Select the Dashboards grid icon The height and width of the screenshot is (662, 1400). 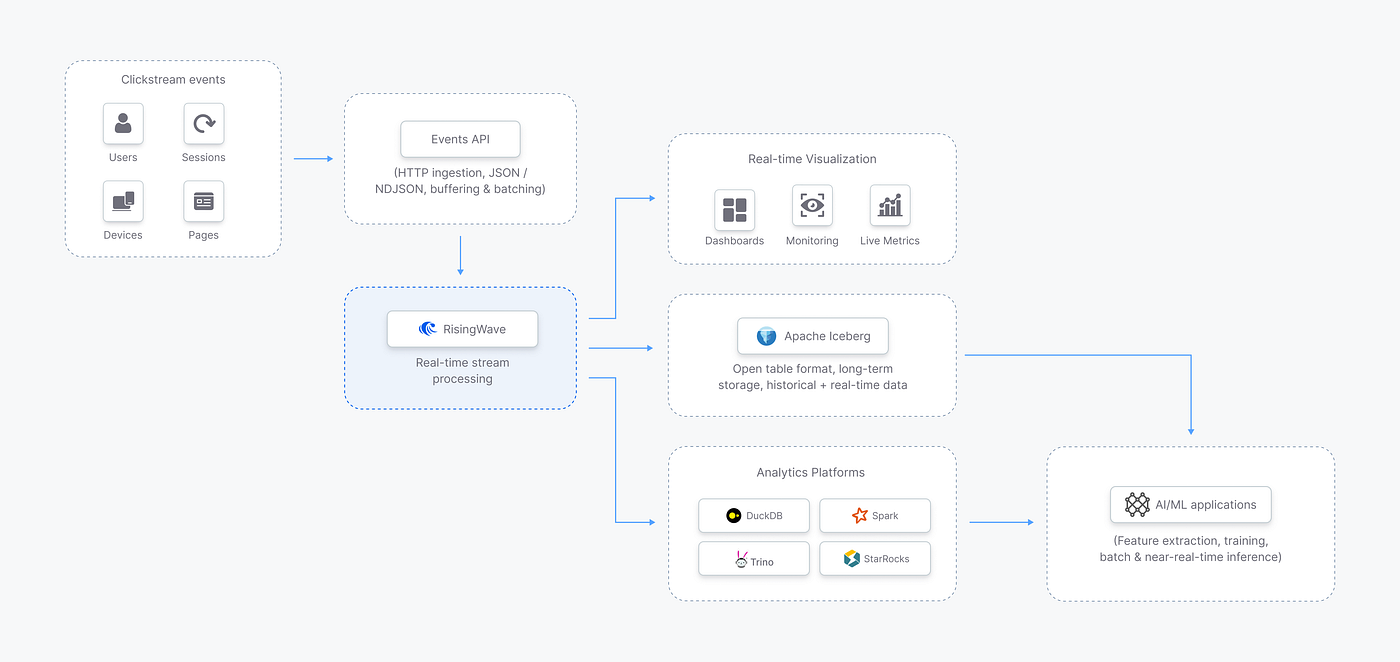(734, 209)
